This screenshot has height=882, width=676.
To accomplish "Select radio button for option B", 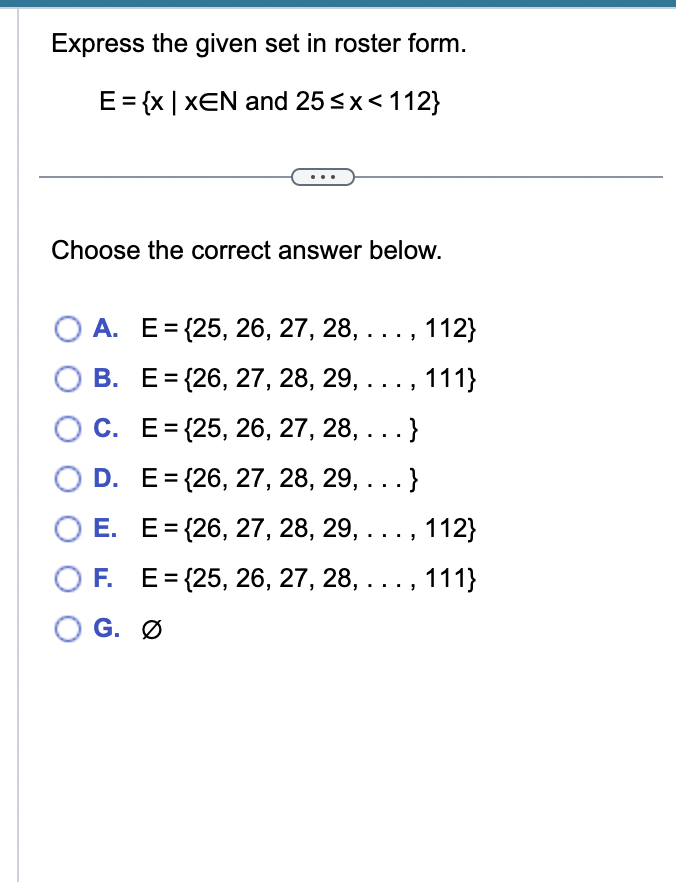I will pos(67,379).
